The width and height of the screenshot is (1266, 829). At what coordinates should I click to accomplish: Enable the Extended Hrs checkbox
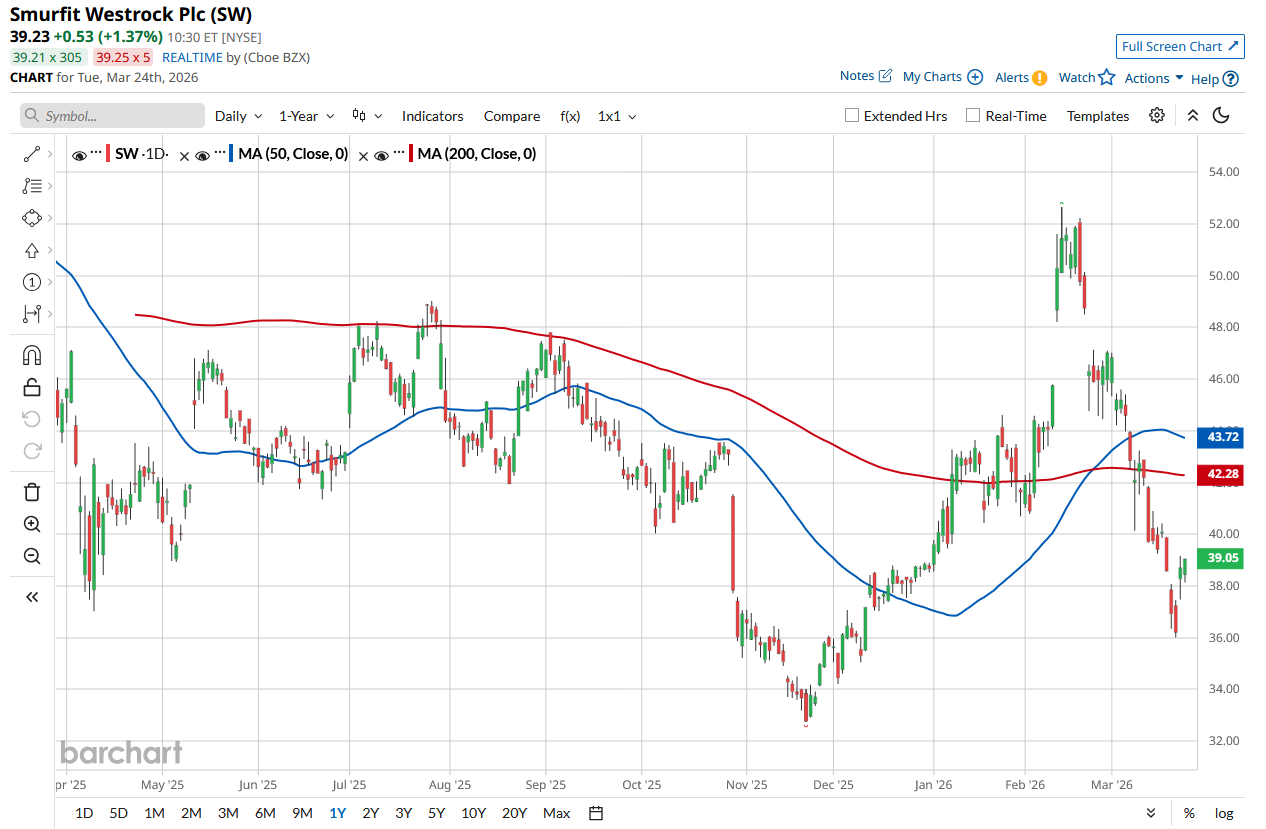852,116
